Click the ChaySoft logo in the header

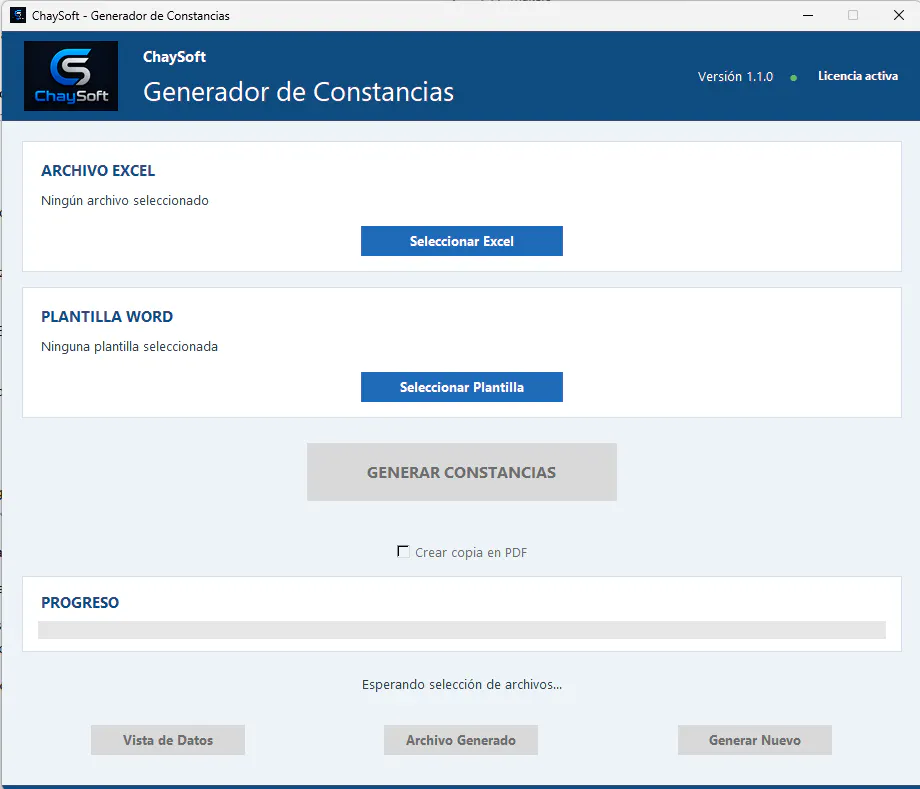coord(71,76)
